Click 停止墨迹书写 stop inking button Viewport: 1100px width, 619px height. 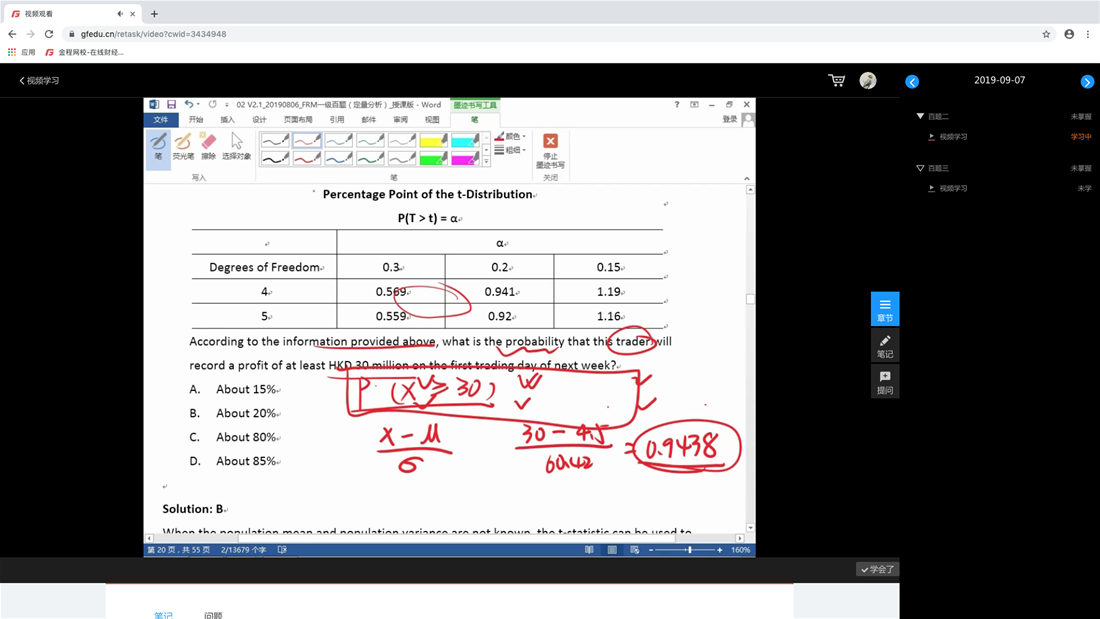coord(550,151)
